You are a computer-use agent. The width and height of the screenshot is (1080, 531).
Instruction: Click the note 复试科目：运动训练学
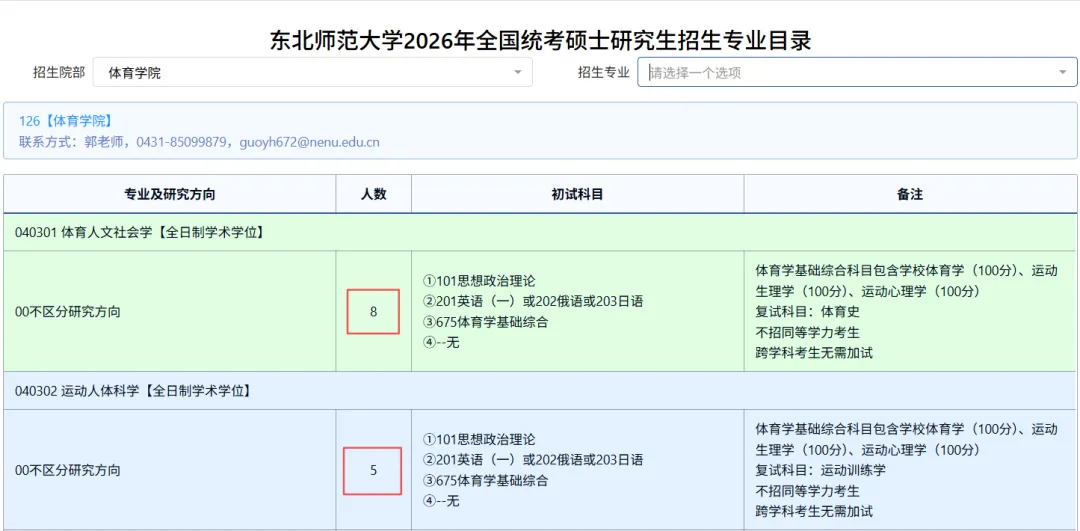[820, 470]
